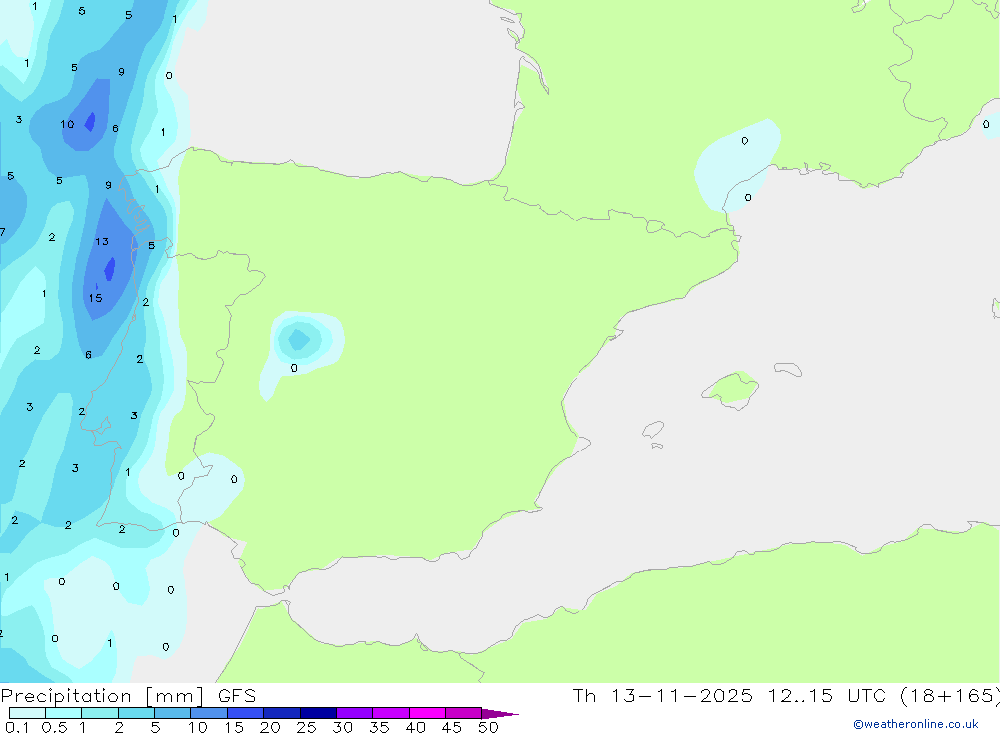Click the Precipitation [mm] GFS title
1000x733 pixels.
click(x=128, y=696)
